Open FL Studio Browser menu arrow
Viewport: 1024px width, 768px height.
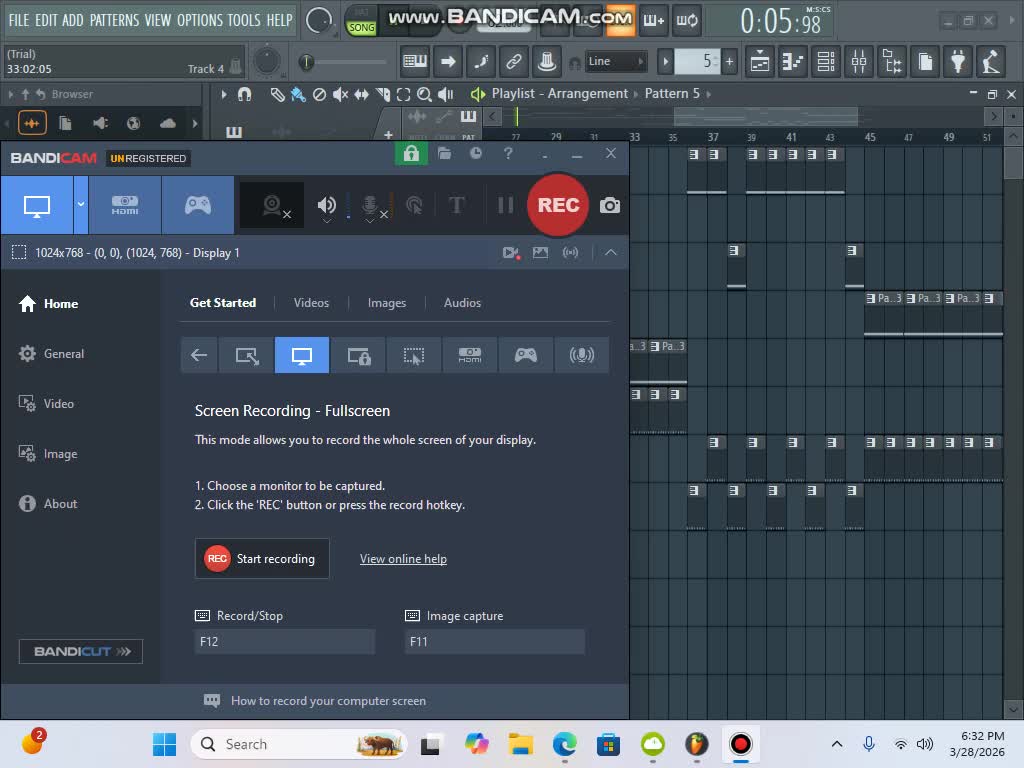10,95
